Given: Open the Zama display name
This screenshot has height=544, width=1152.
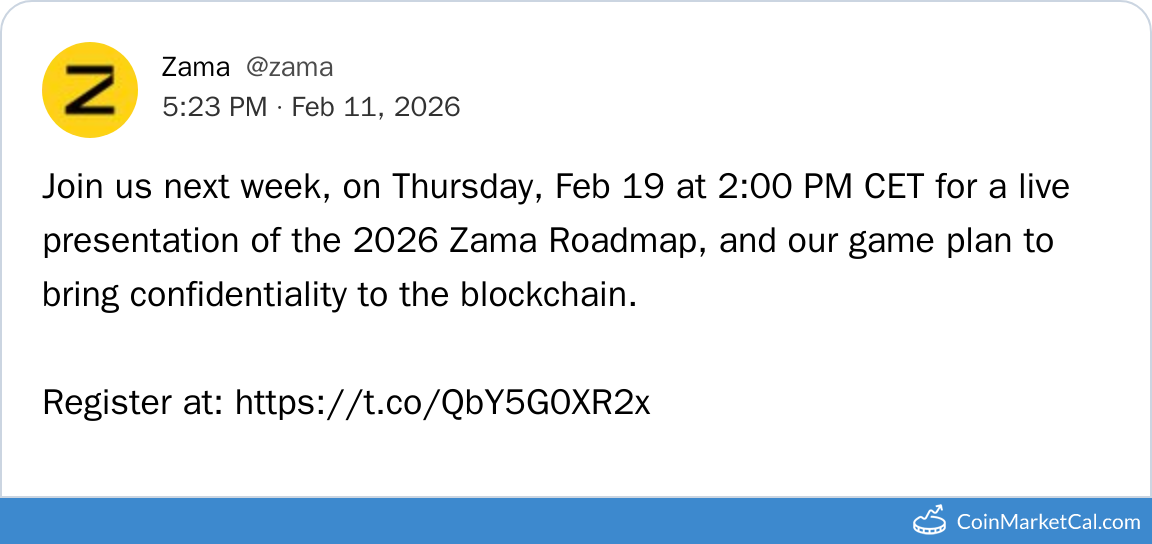Looking at the screenshot, I should coord(195,67).
